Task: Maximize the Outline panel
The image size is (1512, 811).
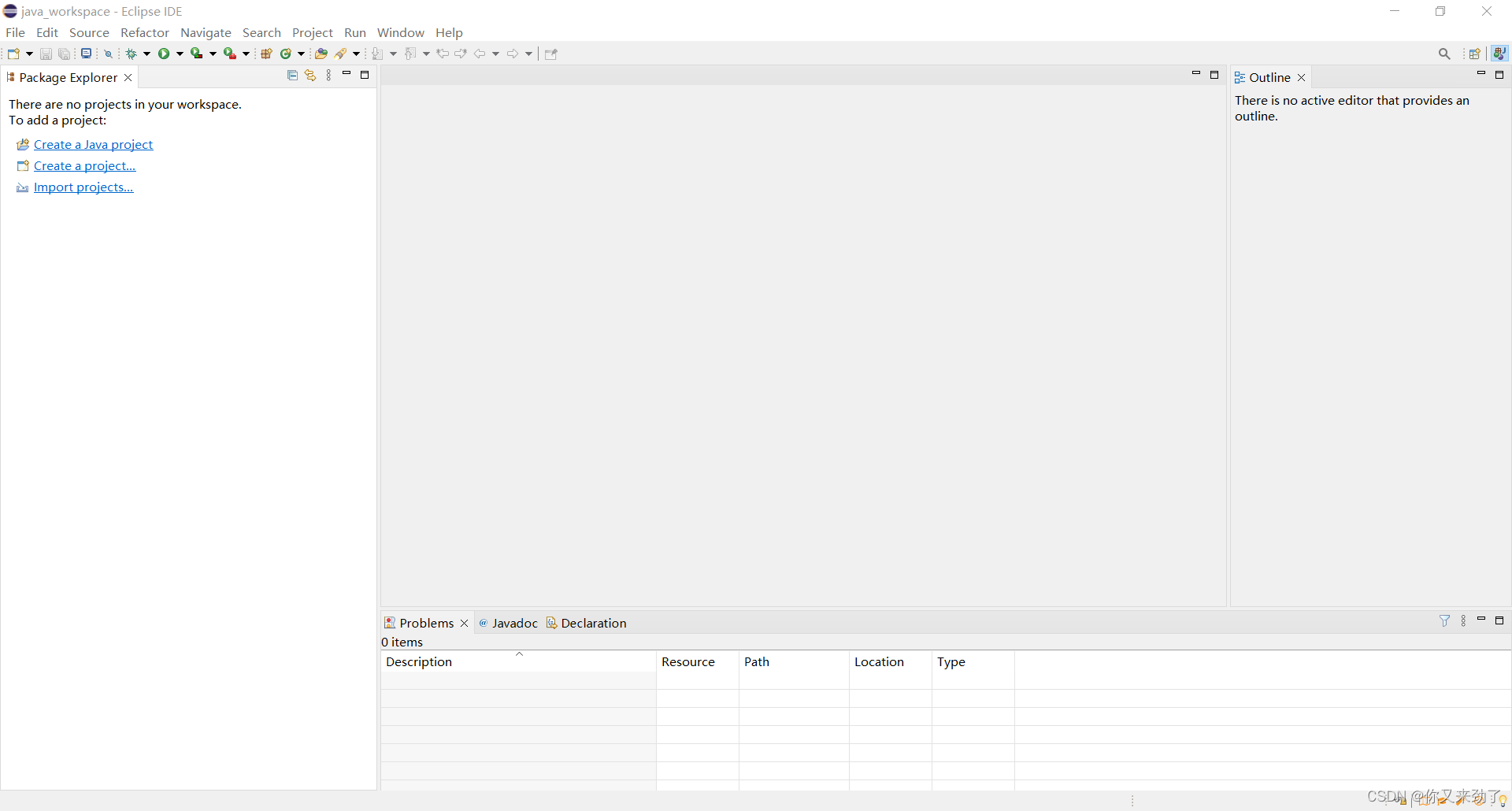Action: [x=1499, y=75]
